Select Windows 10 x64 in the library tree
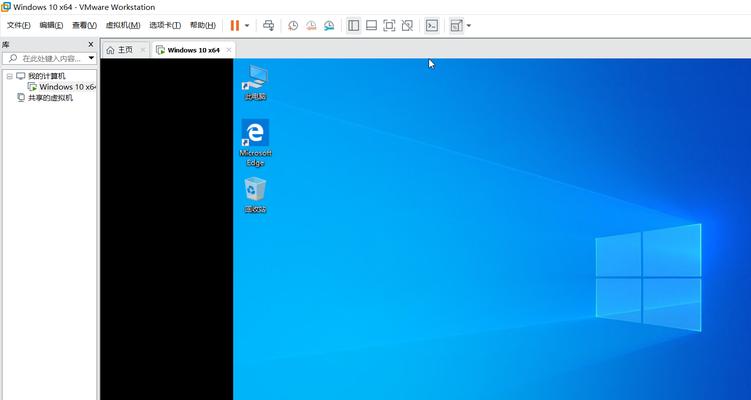 click(x=62, y=87)
